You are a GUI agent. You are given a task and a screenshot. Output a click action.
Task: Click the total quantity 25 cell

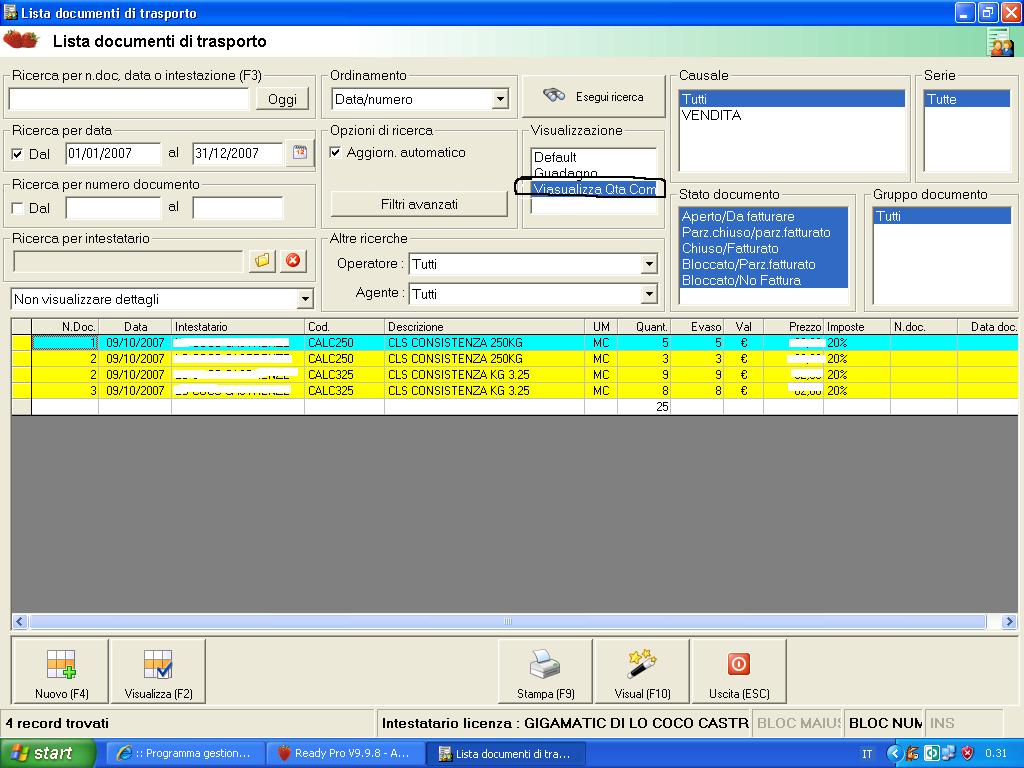point(644,406)
